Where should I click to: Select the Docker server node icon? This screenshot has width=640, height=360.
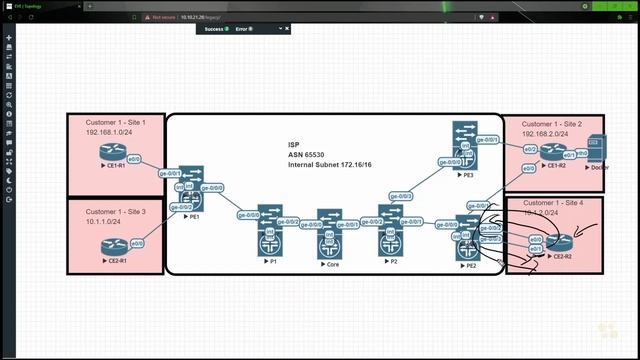pyautogui.click(x=597, y=149)
